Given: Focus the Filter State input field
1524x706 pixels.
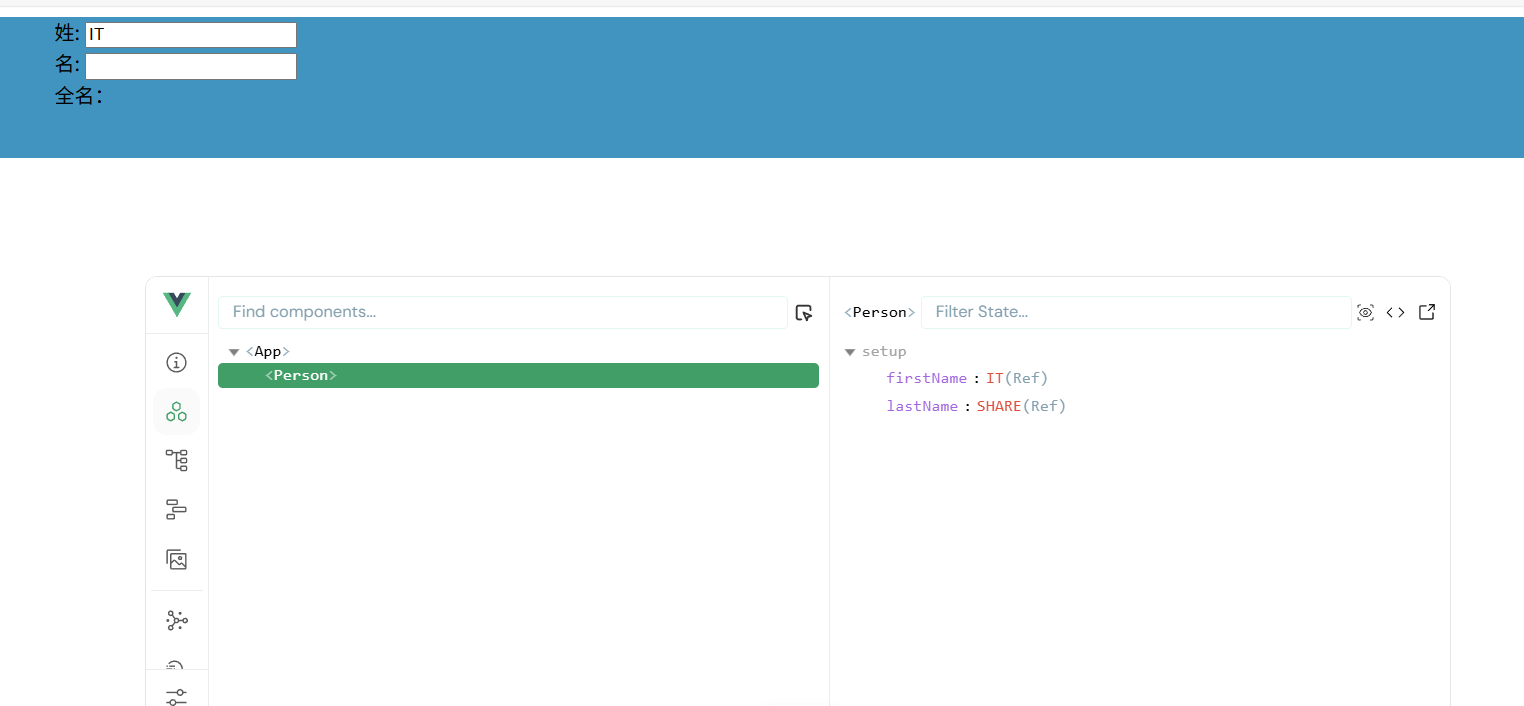Looking at the screenshot, I should tap(1136, 312).
